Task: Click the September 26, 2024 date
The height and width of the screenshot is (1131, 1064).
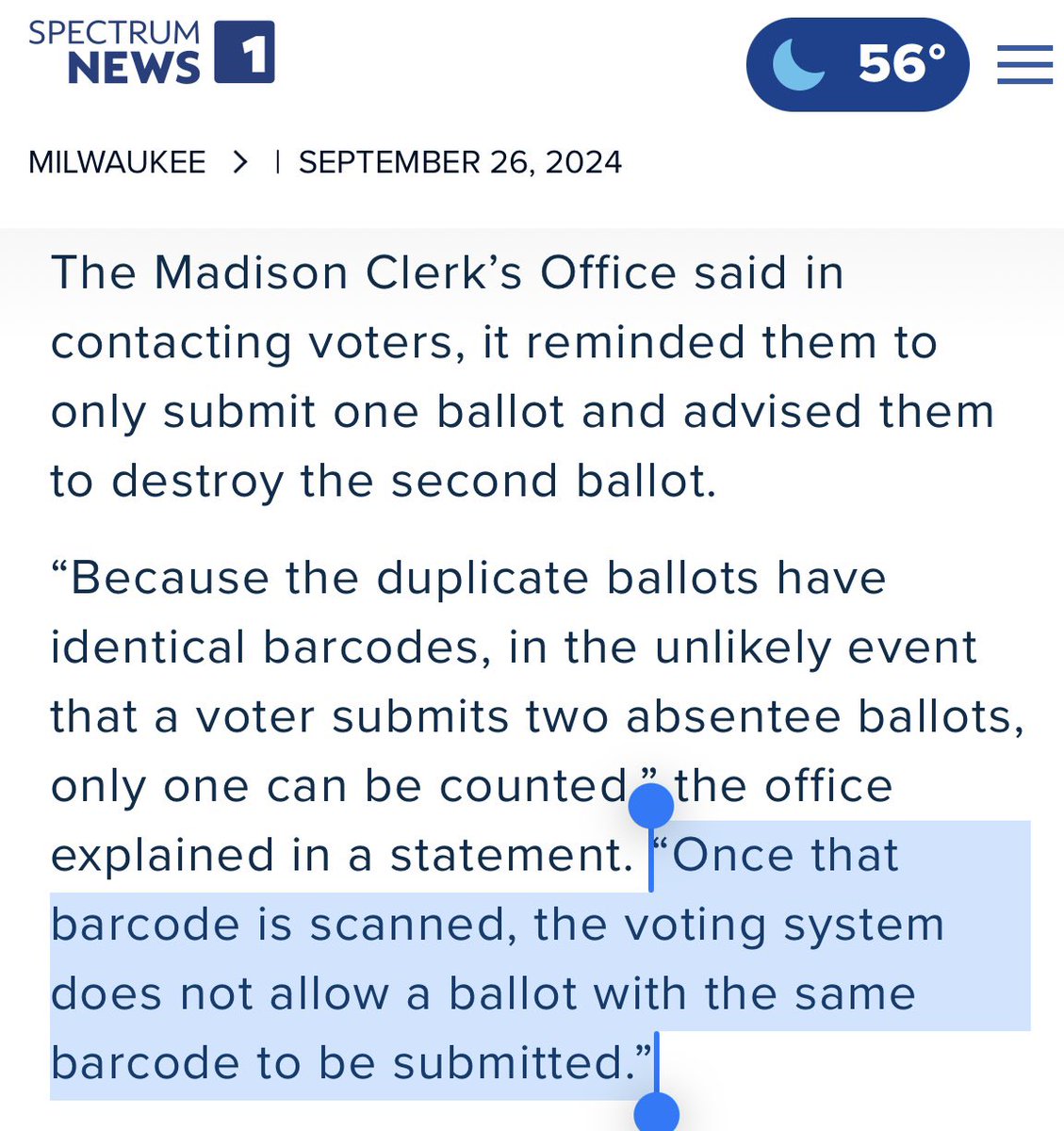Action: [460, 162]
